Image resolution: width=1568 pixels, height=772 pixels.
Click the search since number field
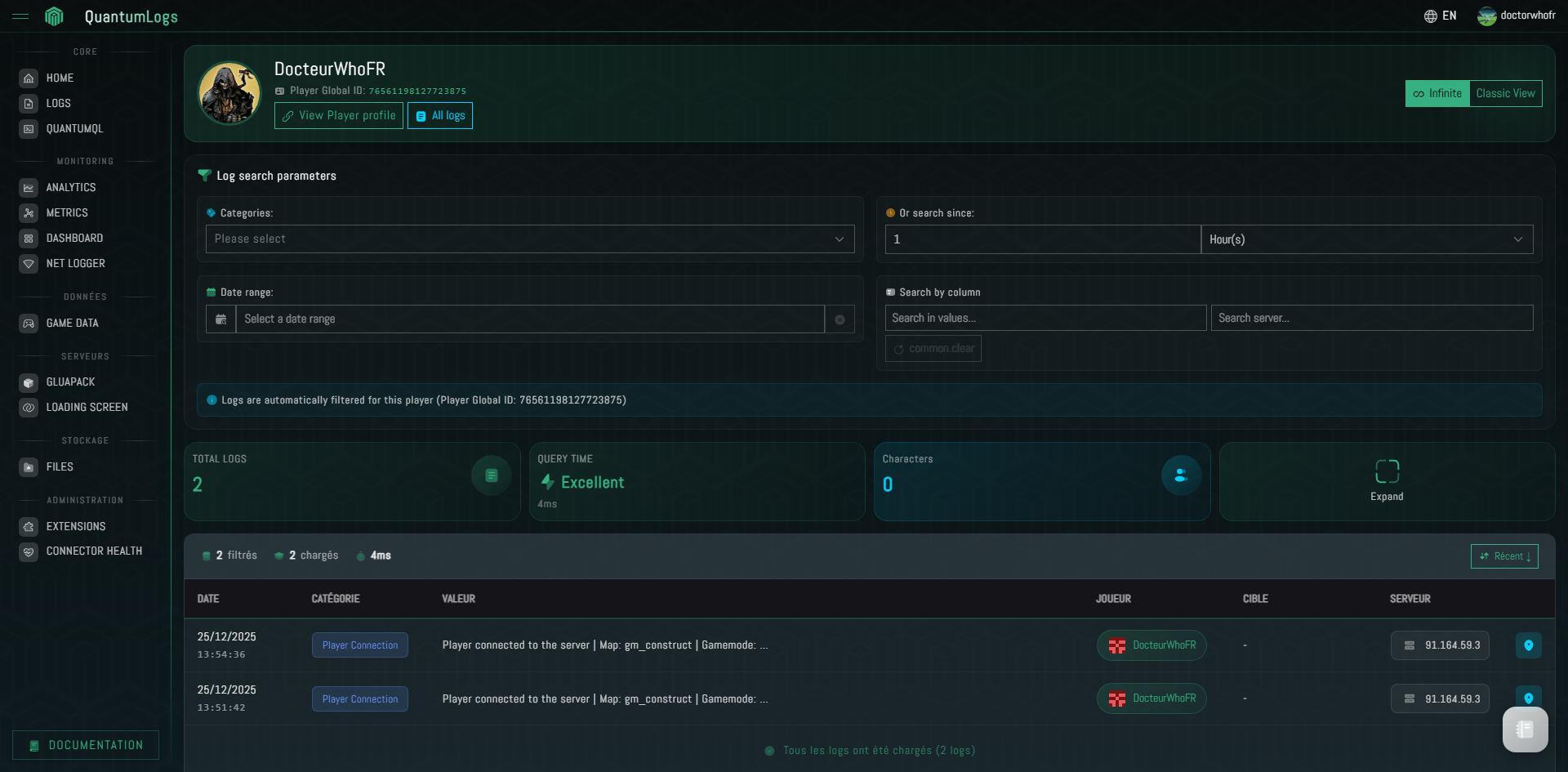pyautogui.click(x=1043, y=239)
